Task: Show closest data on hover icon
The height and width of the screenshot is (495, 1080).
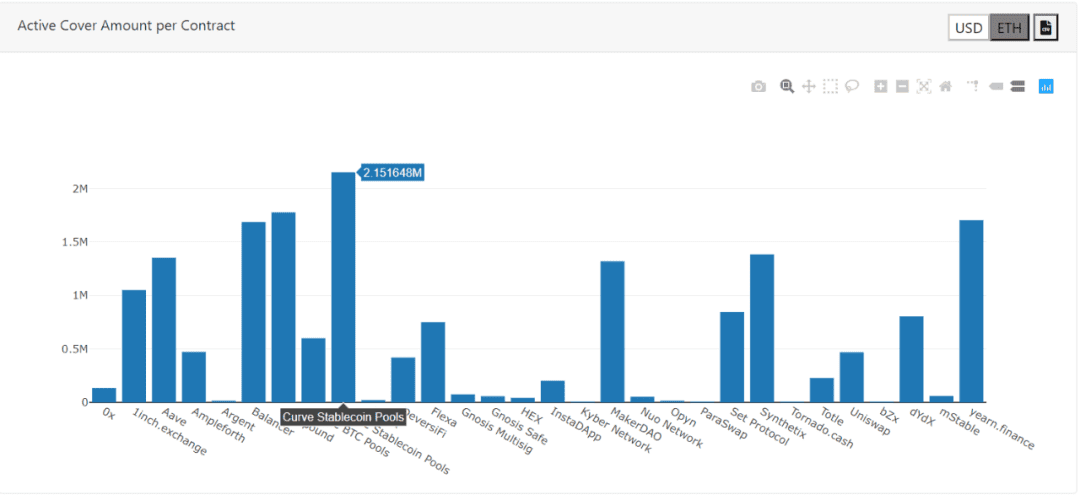Action: pos(996,86)
